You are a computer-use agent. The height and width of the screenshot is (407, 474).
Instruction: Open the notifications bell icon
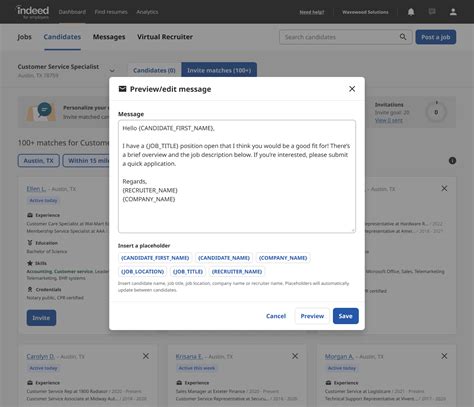[x=411, y=12]
